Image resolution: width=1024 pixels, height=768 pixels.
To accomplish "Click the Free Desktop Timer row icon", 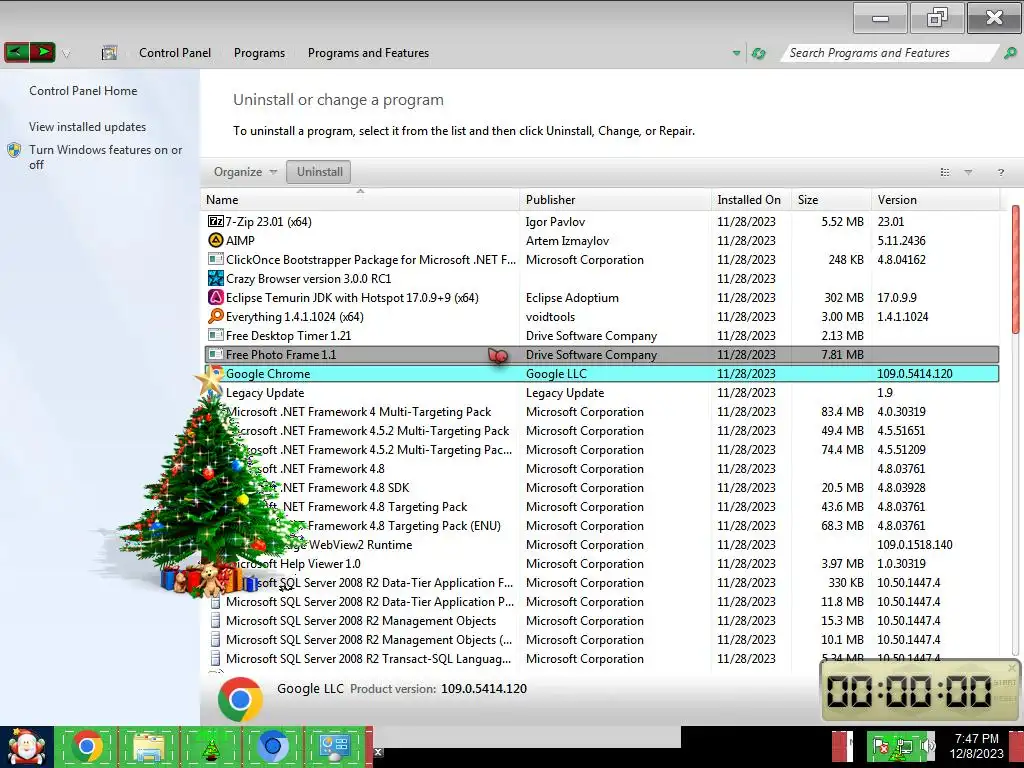I will [216, 335].
